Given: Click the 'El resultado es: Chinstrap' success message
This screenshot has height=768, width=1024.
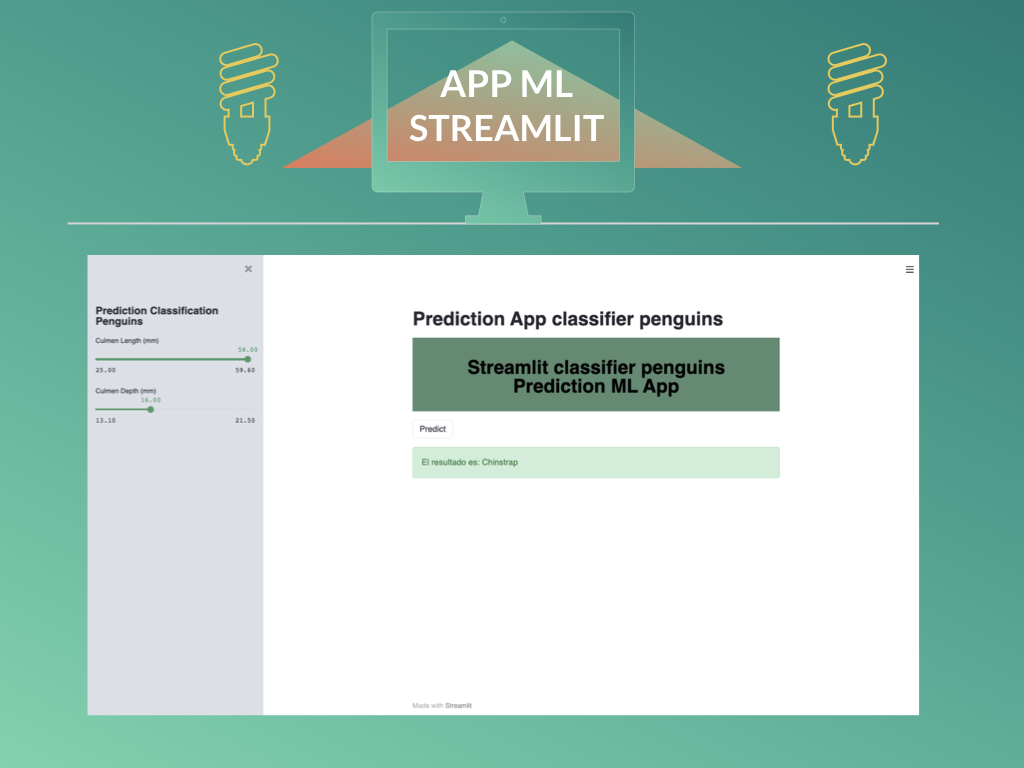Looking at the screenshot, I should coord(596,462).
